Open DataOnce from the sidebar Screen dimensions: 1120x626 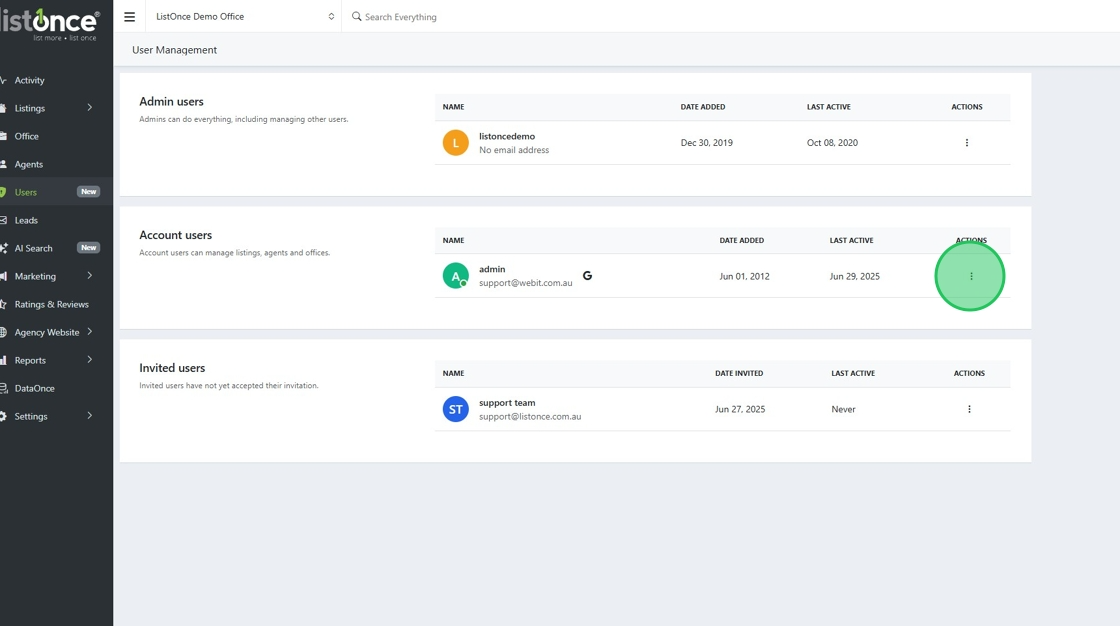point(35,388)
